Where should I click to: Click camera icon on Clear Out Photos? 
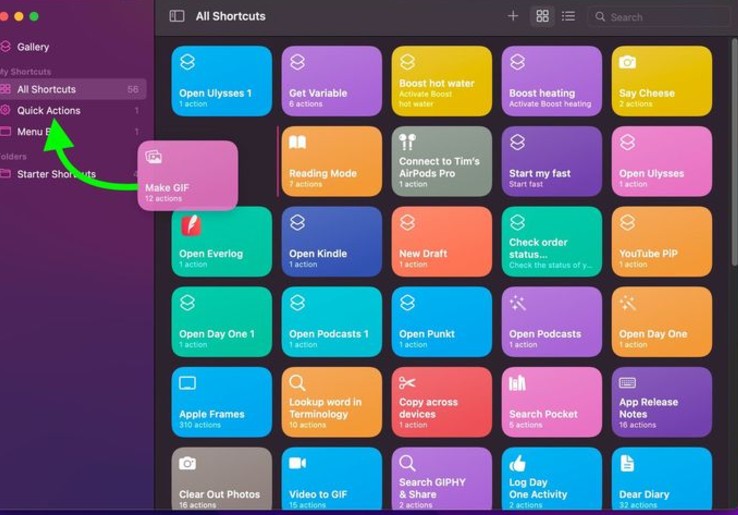pos(187,463)
